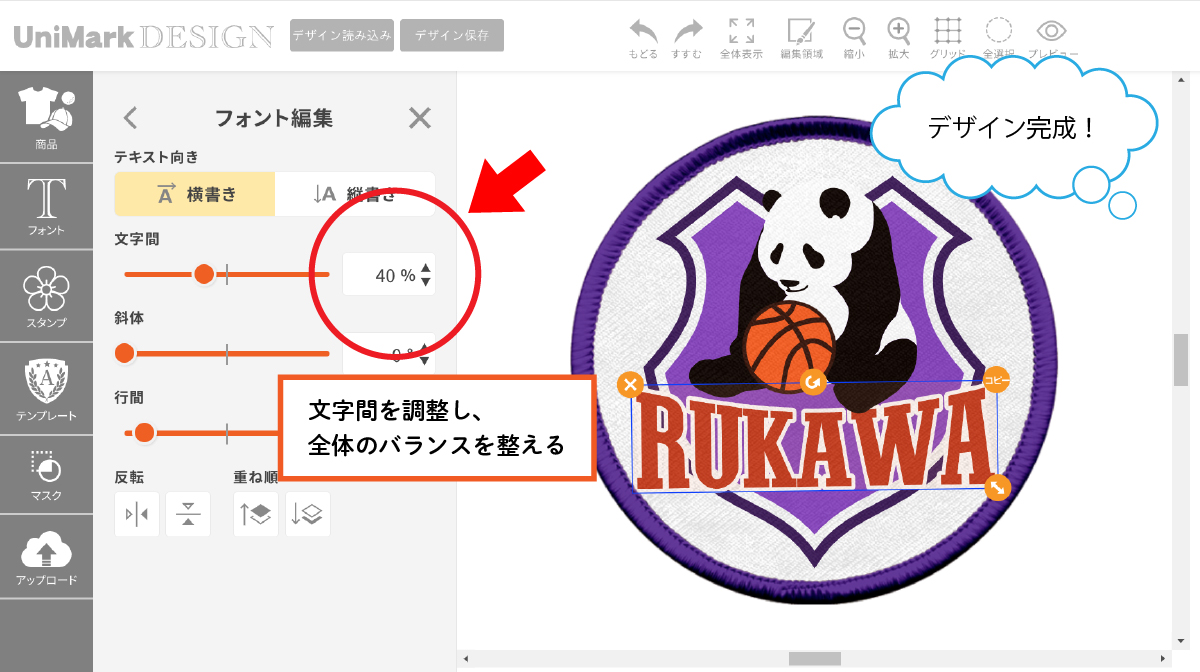Open the Stamp (スタンプ) sidebar tab

(x=46, y=298)
